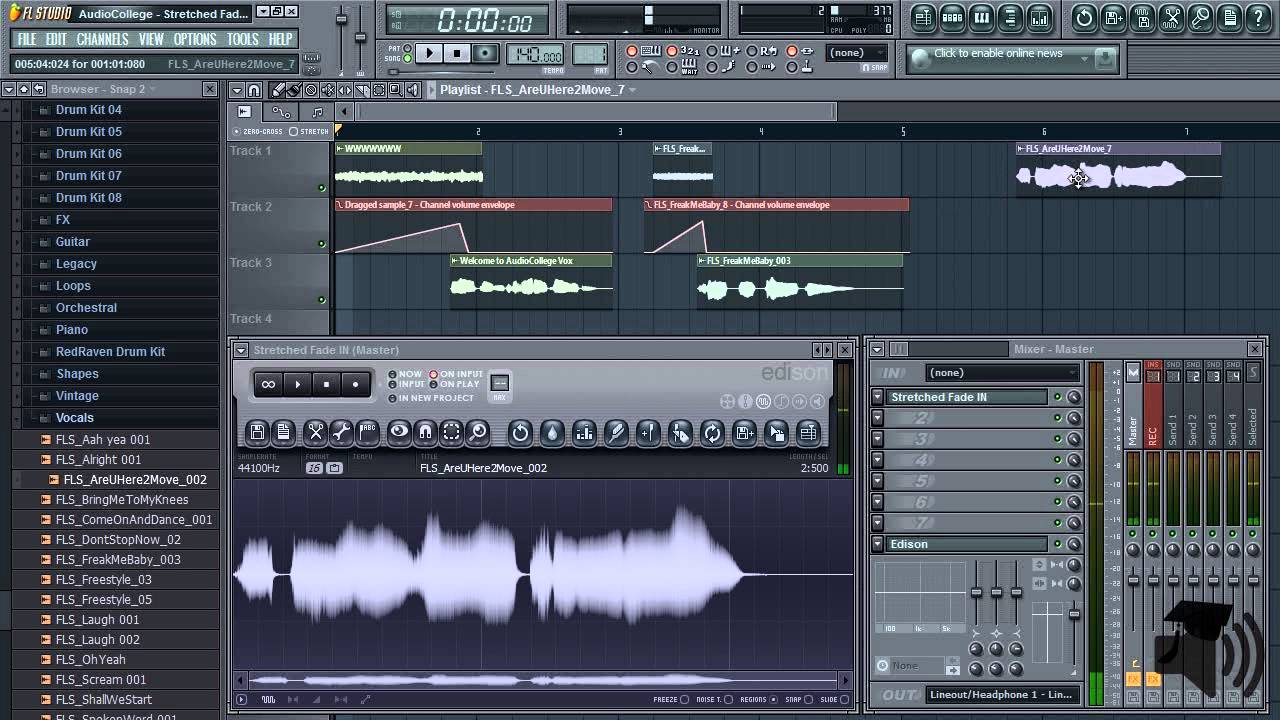Viewport: 1280px width, 720px height.
Task: Click the Edison Save sample icon
Action: click(x=257, y=432)
